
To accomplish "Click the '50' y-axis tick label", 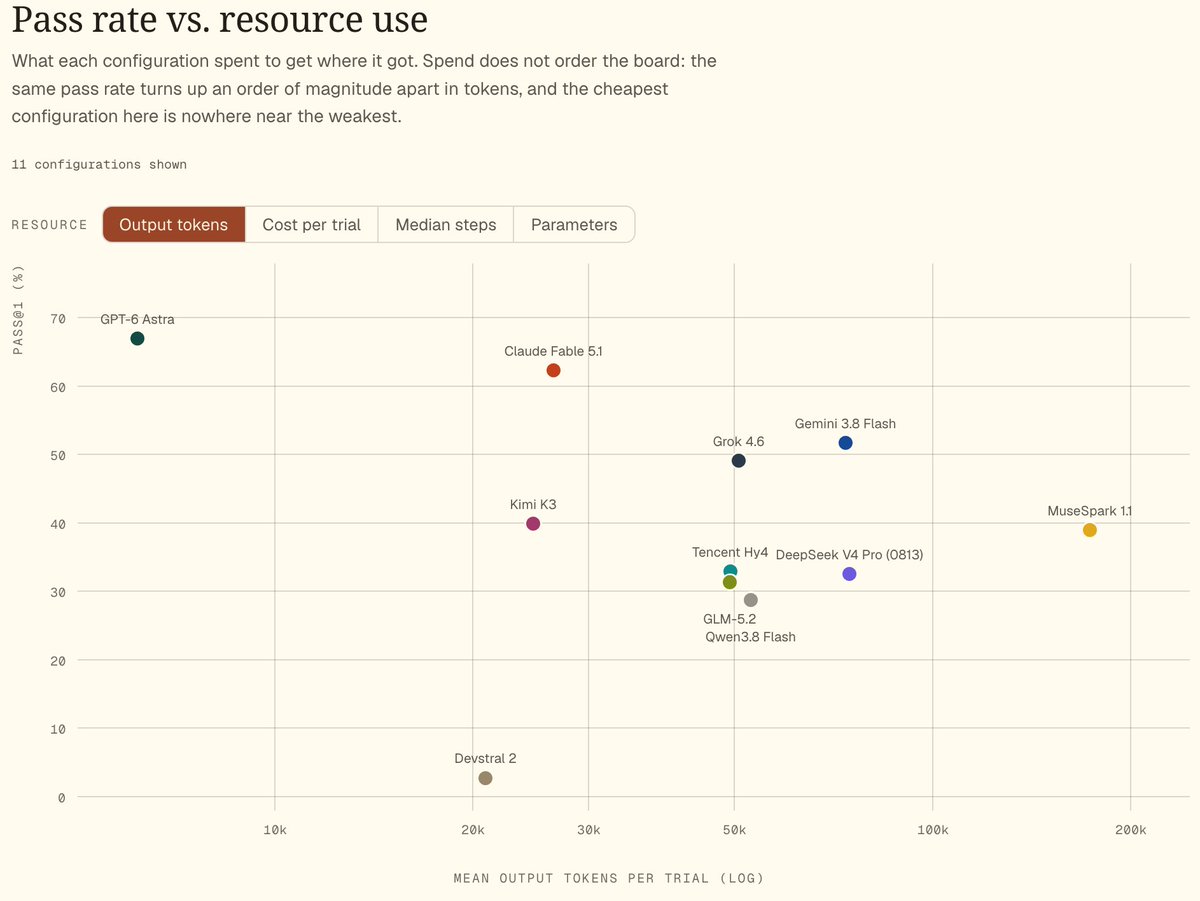I will click(58, 455).
